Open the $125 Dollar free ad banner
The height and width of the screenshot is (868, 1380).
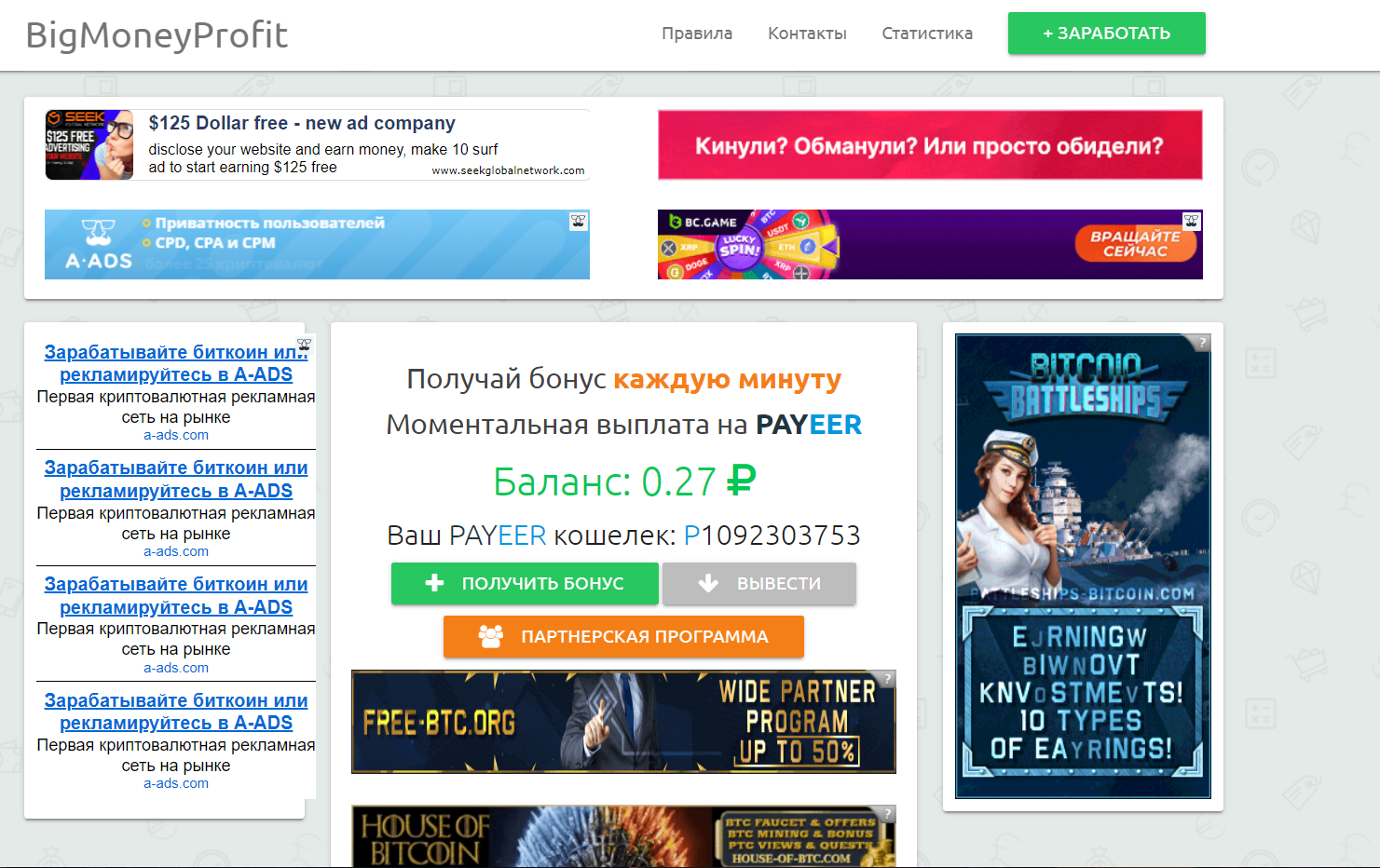tap(317, 144)
